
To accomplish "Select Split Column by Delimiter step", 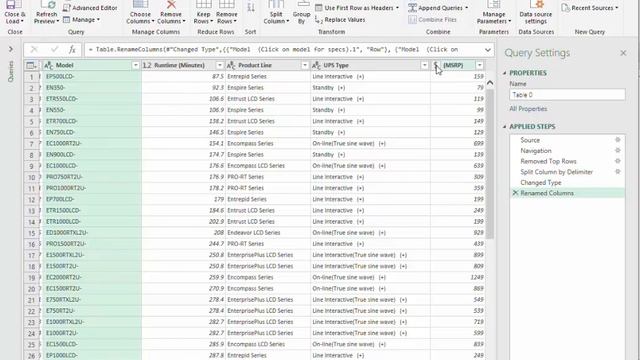I will [556, 172].
